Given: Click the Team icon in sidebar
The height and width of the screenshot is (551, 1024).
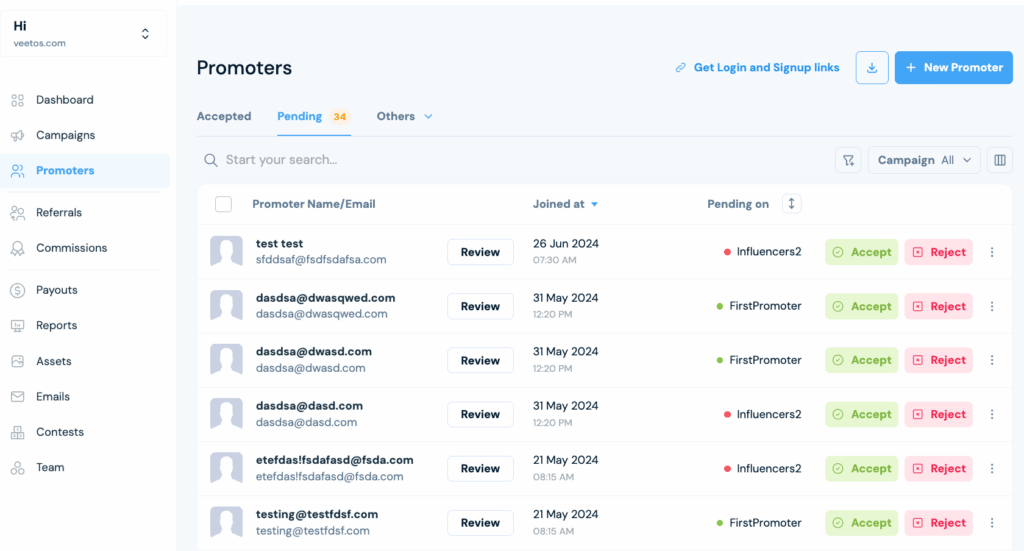Looking at the screenshot, I should click(18, 467).
